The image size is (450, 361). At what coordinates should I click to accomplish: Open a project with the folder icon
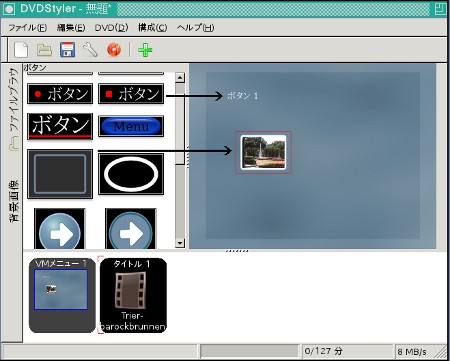[44, 50]
